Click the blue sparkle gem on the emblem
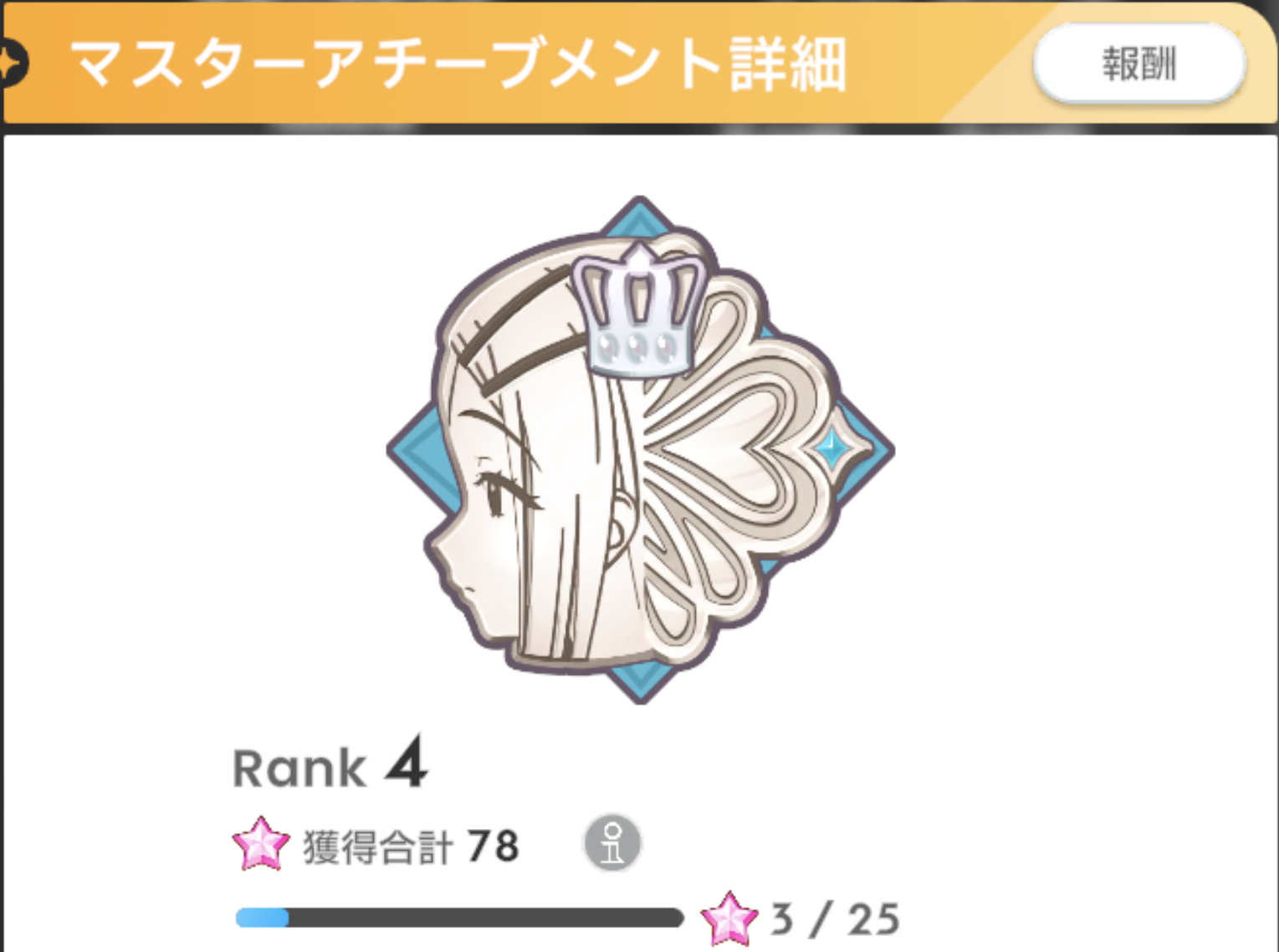The image size is (1279, 952). [x=832, y=448]
